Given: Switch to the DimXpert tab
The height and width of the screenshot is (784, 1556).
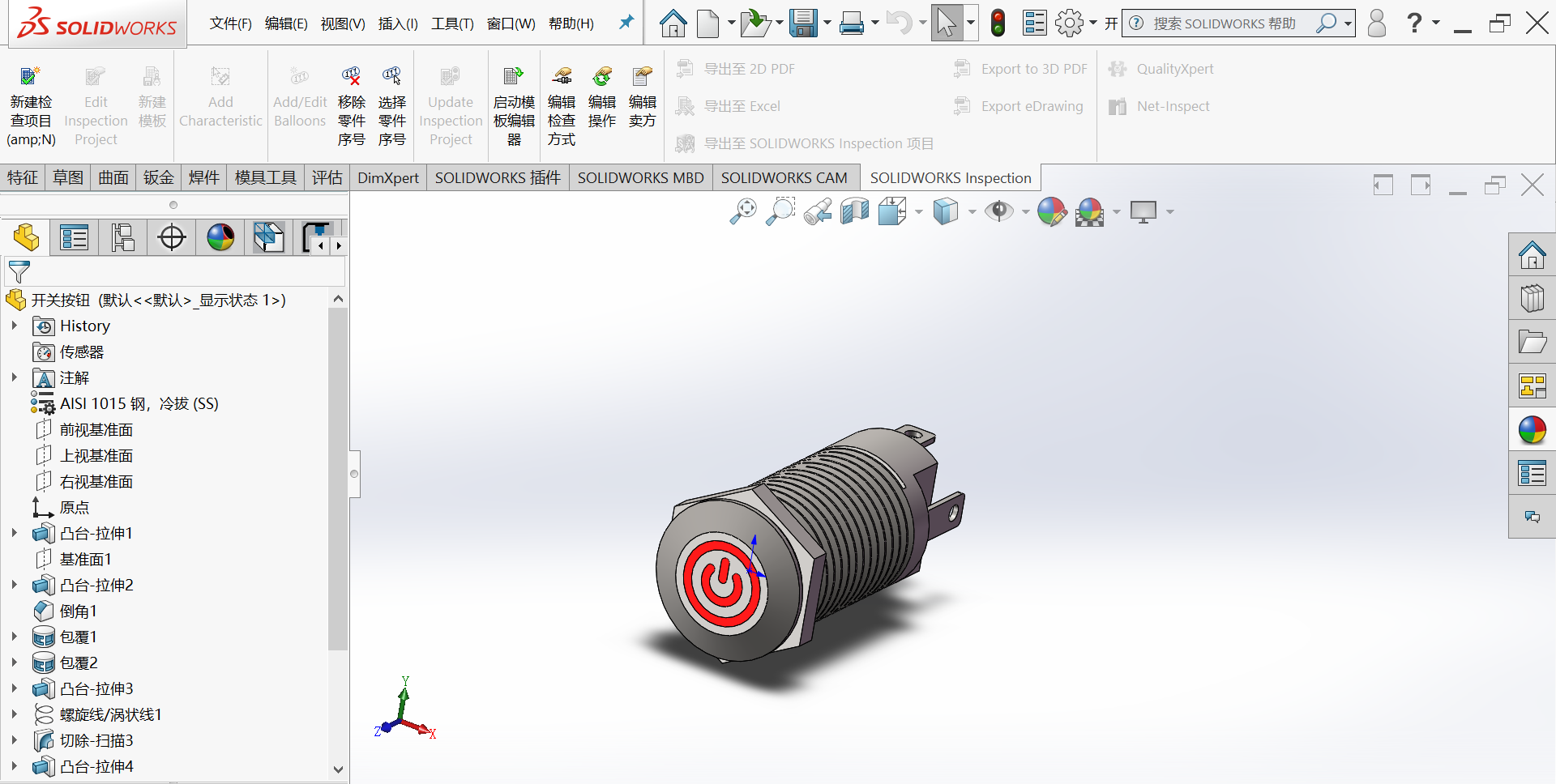Looking at the screenshot, I should tap(388, 177).
